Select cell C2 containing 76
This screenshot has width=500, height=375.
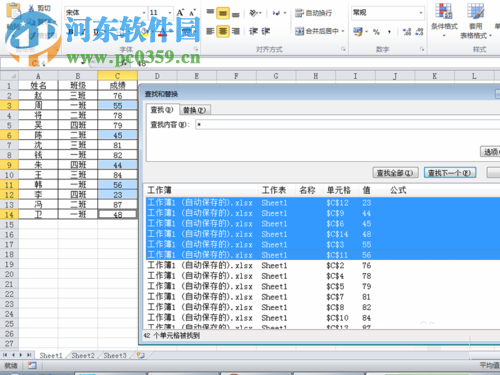click(117, 96)
